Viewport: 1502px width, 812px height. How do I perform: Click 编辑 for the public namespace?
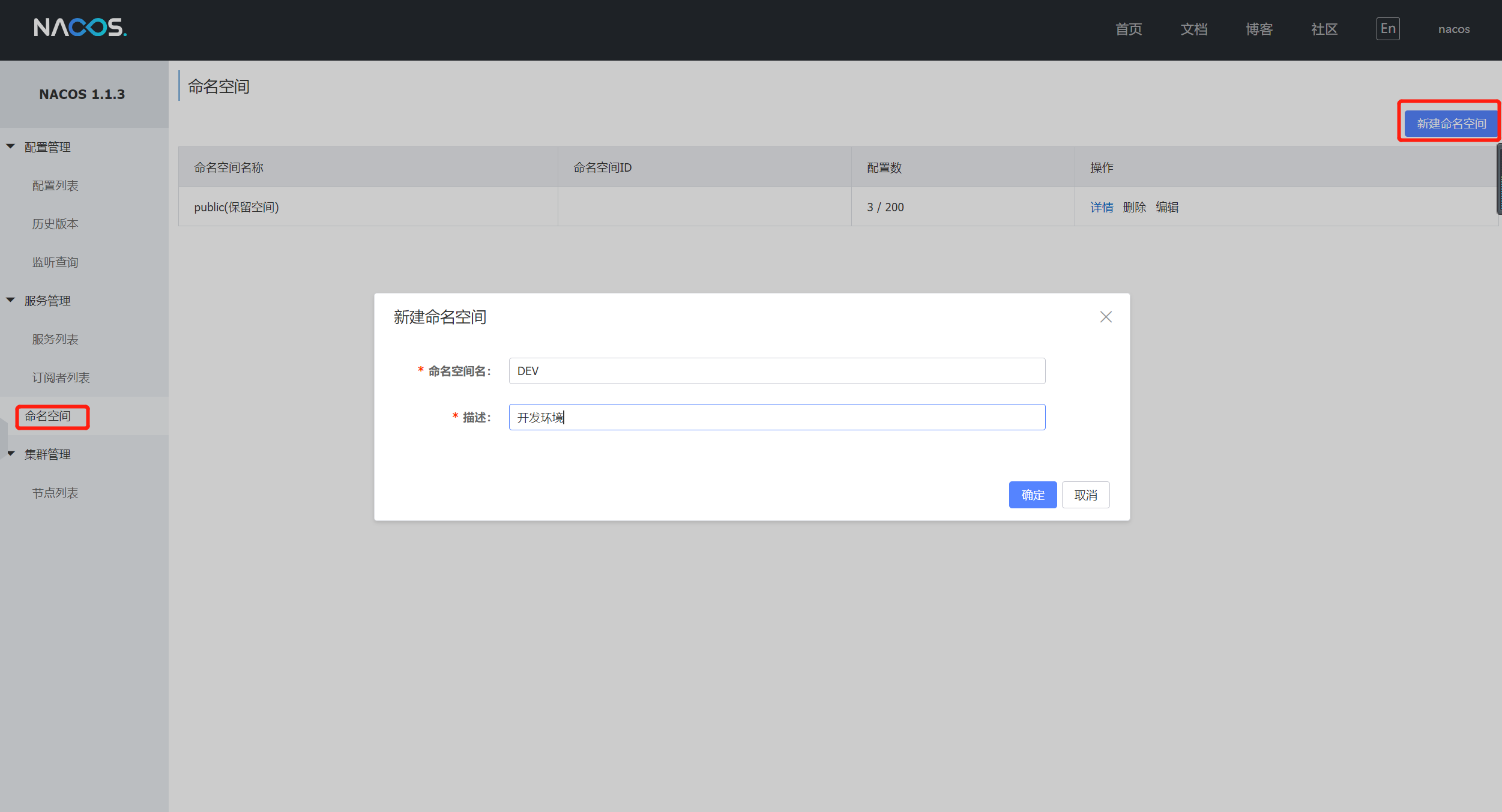[1167, 207]
